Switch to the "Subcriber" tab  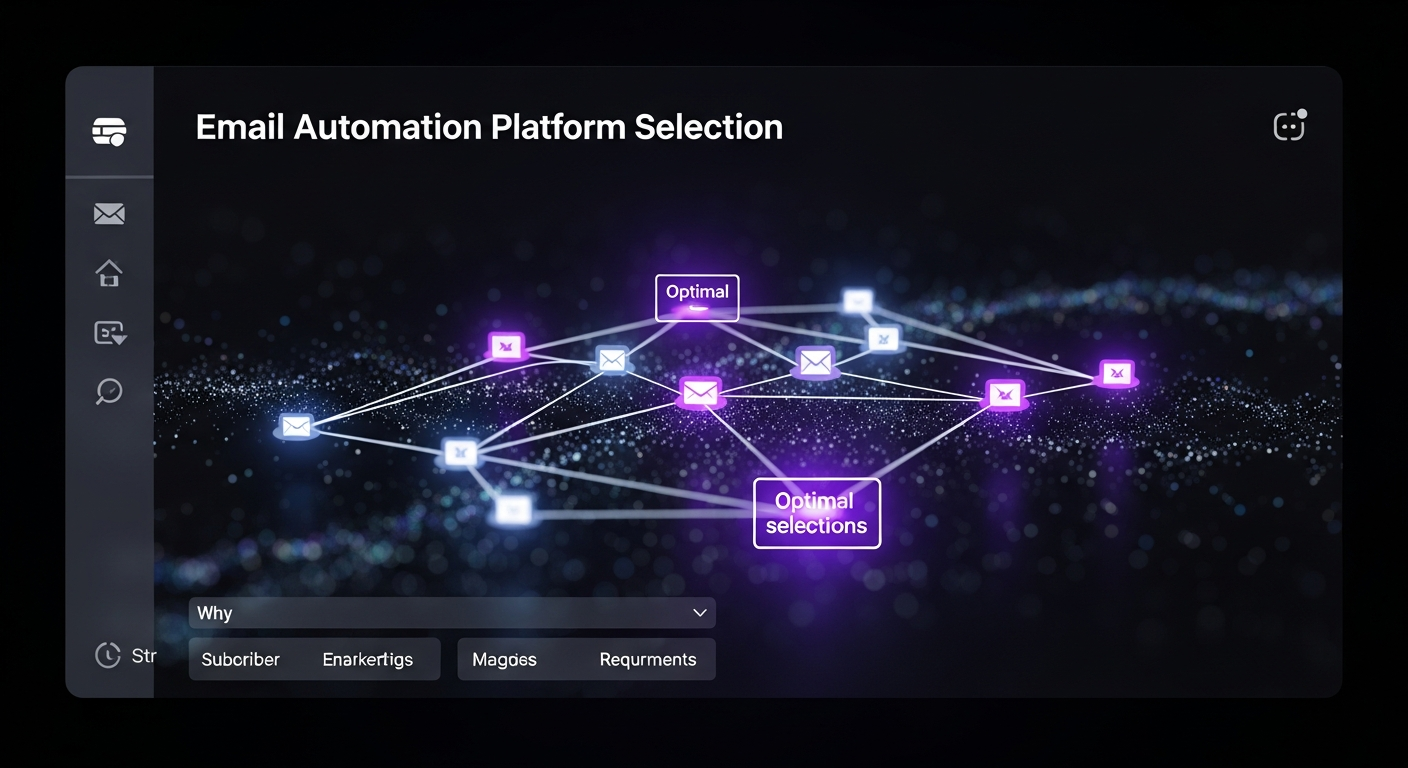(241, 660)
